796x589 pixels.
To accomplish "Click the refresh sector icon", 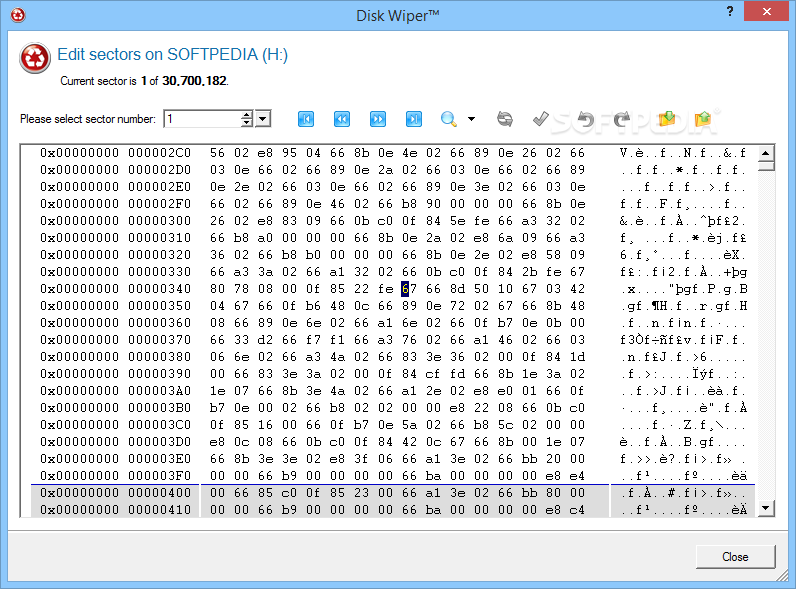I will click(x=505, y=119).
